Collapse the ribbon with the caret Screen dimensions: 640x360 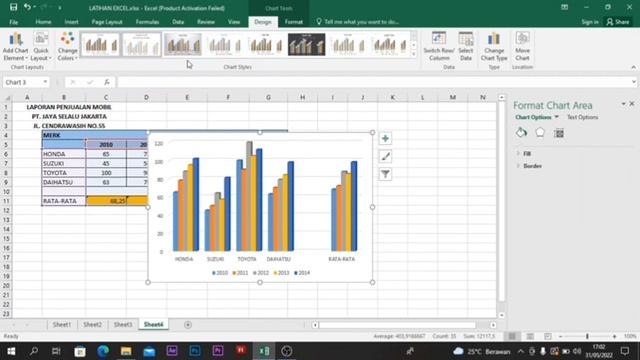click(x=633, y=67)
